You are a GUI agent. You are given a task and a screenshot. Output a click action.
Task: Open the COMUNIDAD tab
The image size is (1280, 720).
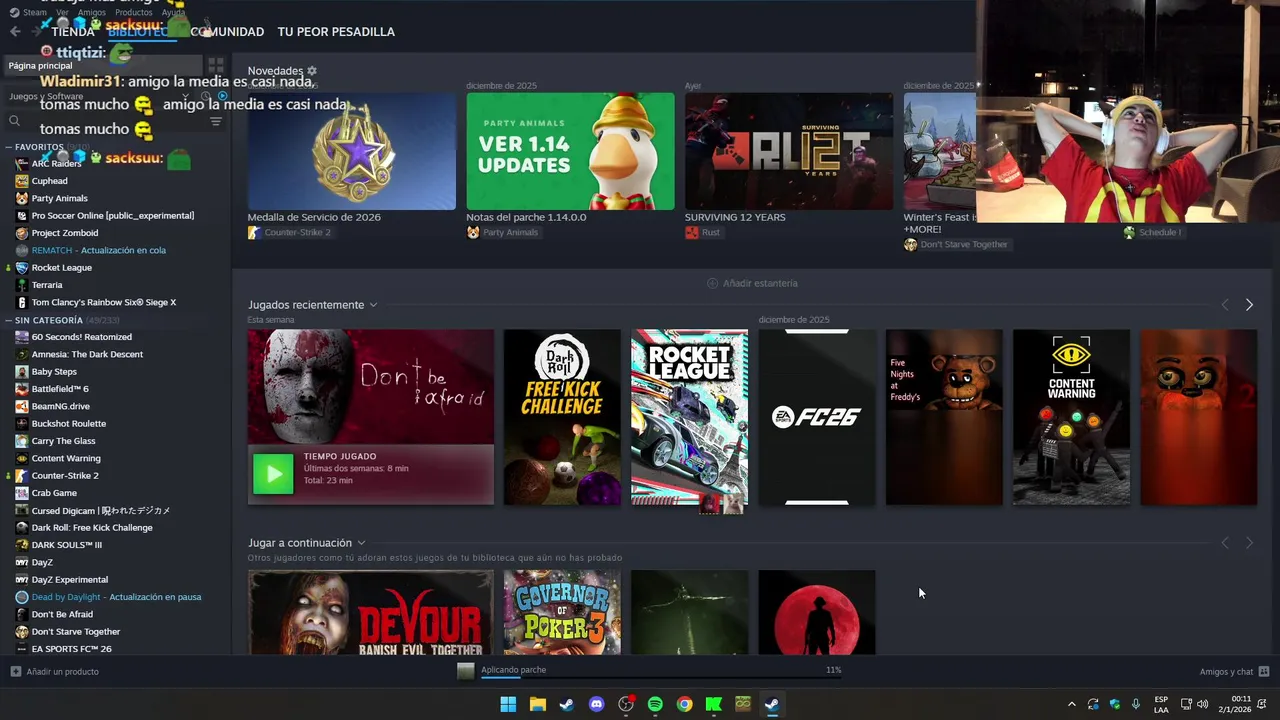click(227, 32)
